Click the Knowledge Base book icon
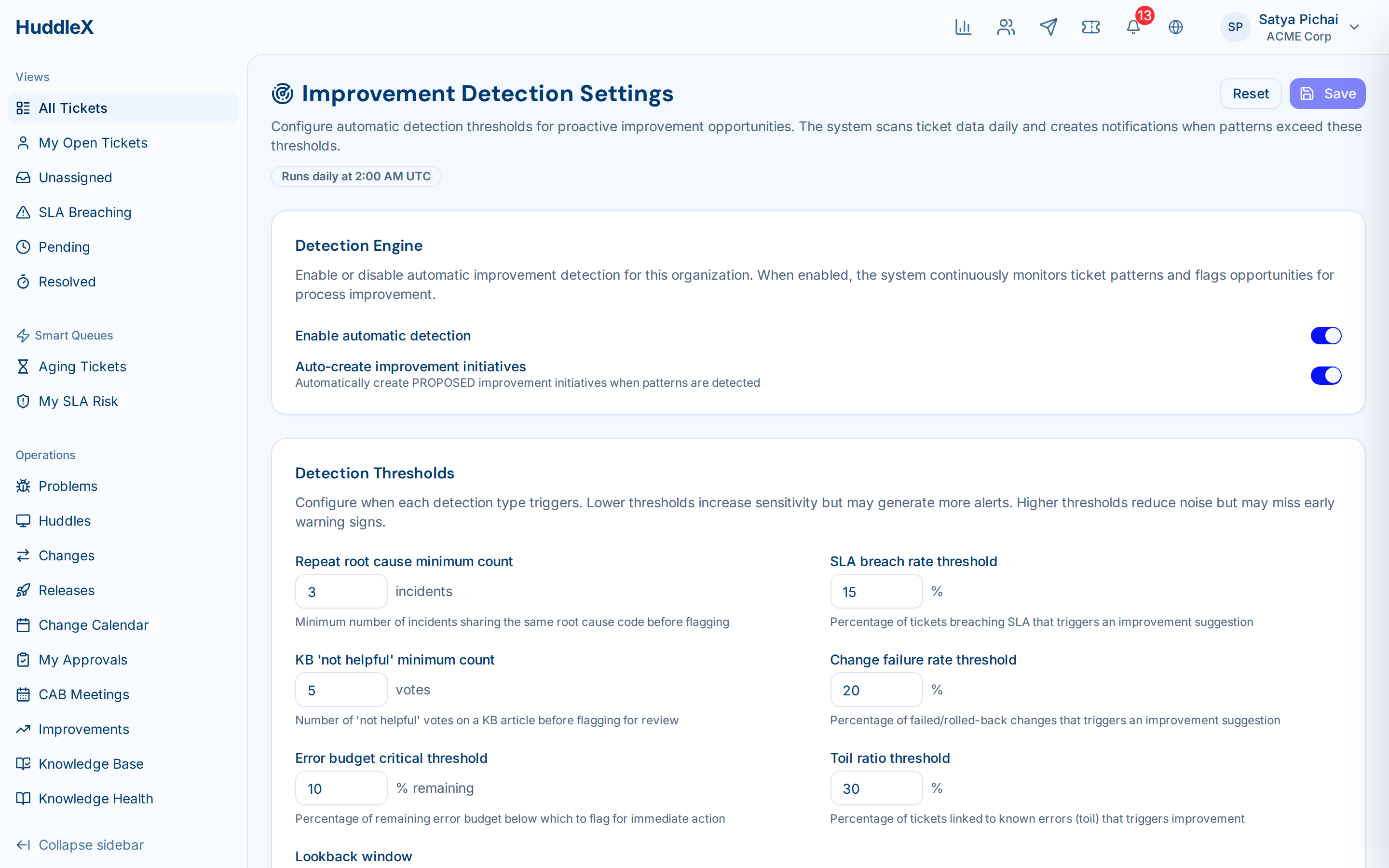Screen dimensions: 1389x868 coord(23,764)
